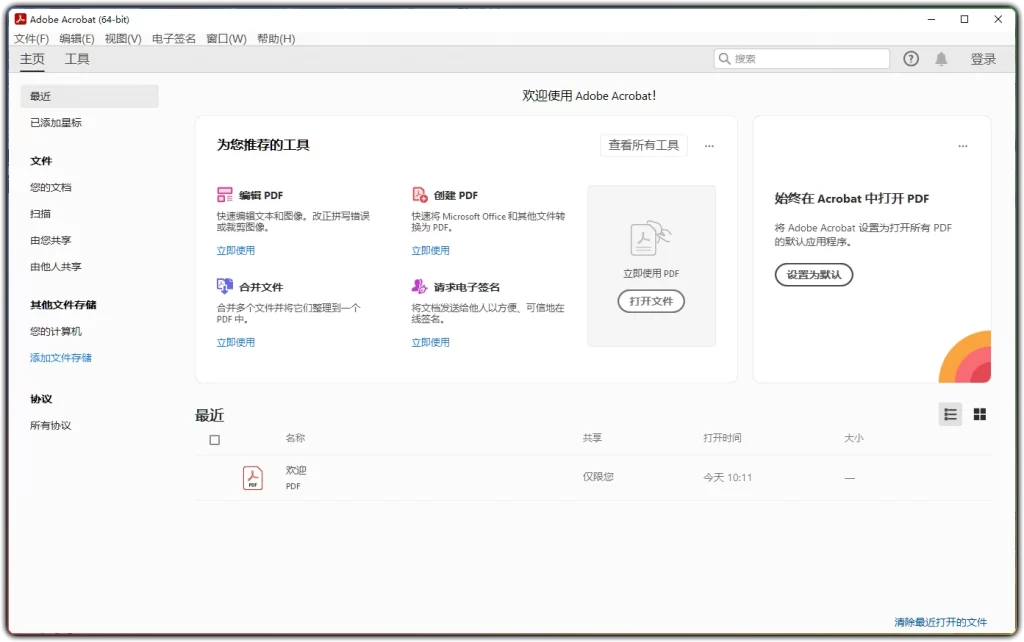Open the 窗口(W) menu
The width and height of the screenshot is (1024, 642).
coord(226,39)
